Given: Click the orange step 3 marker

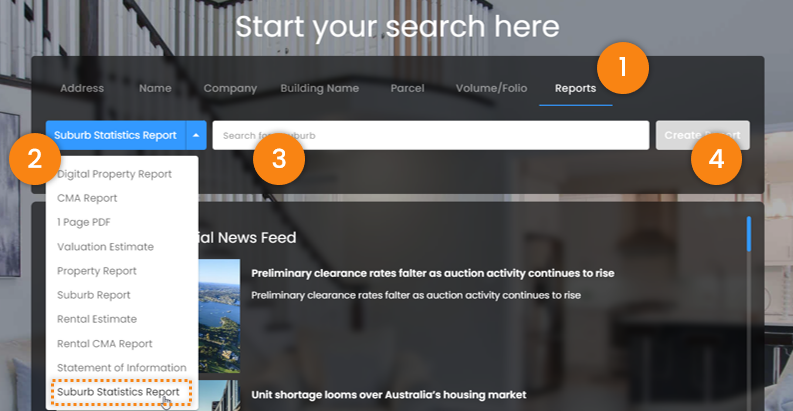Looking at the screenshot, I should (x=279, y=159).
